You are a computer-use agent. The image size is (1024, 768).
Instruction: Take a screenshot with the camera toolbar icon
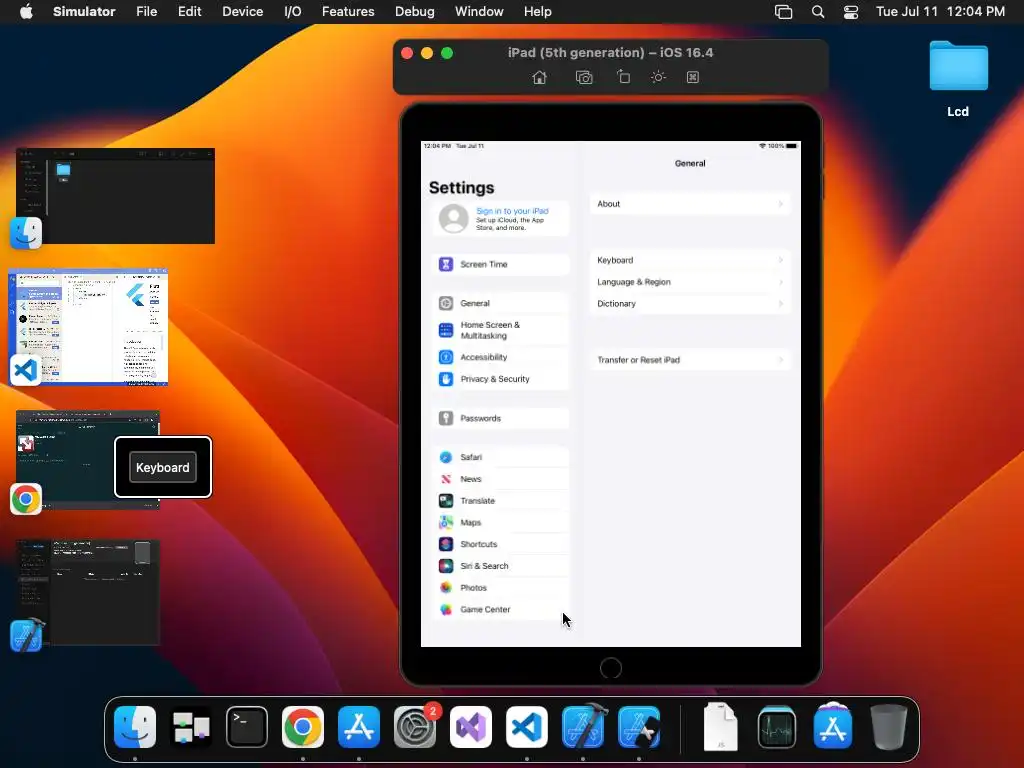coord(584,78)
